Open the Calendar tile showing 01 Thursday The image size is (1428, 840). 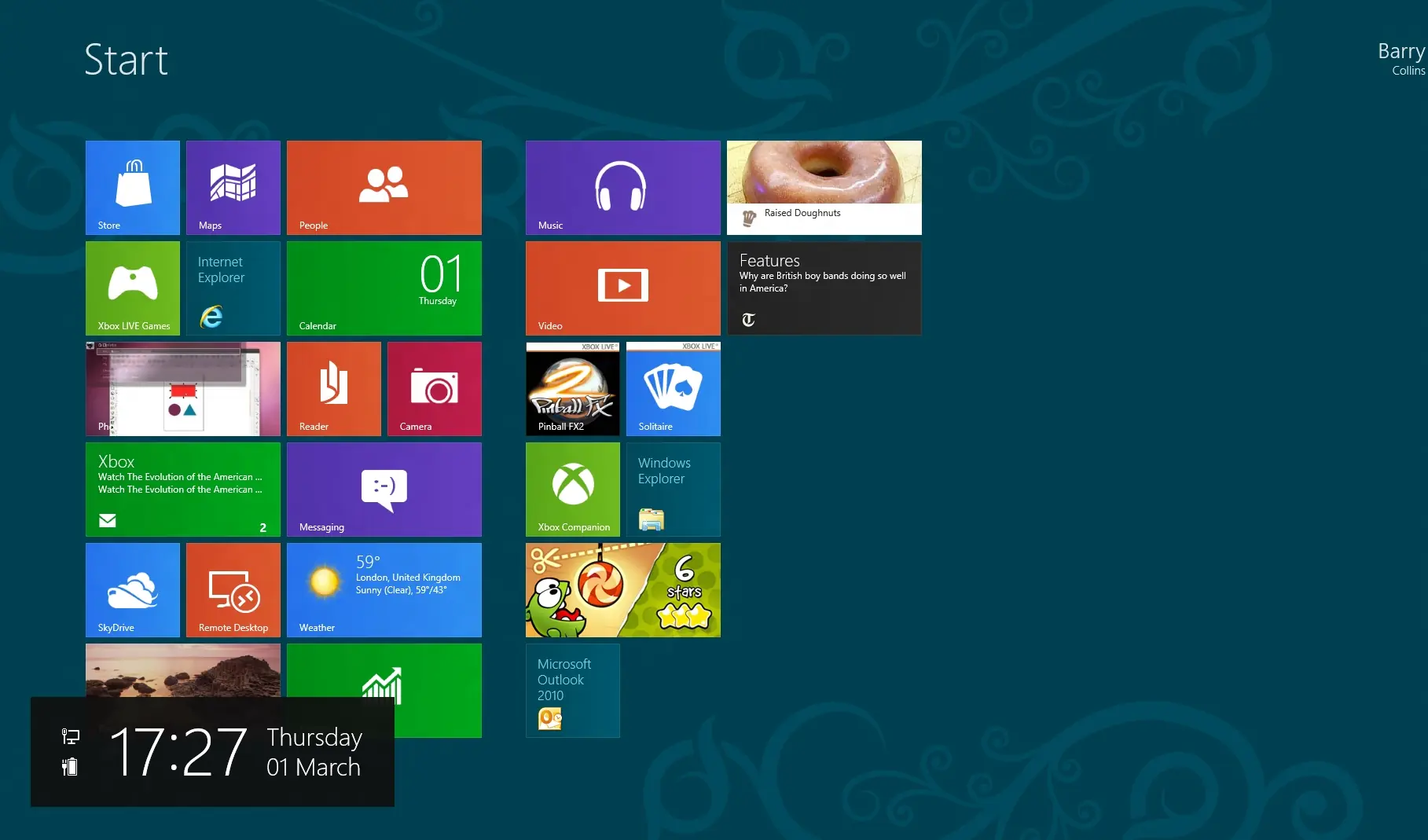(x=384, y=288)
